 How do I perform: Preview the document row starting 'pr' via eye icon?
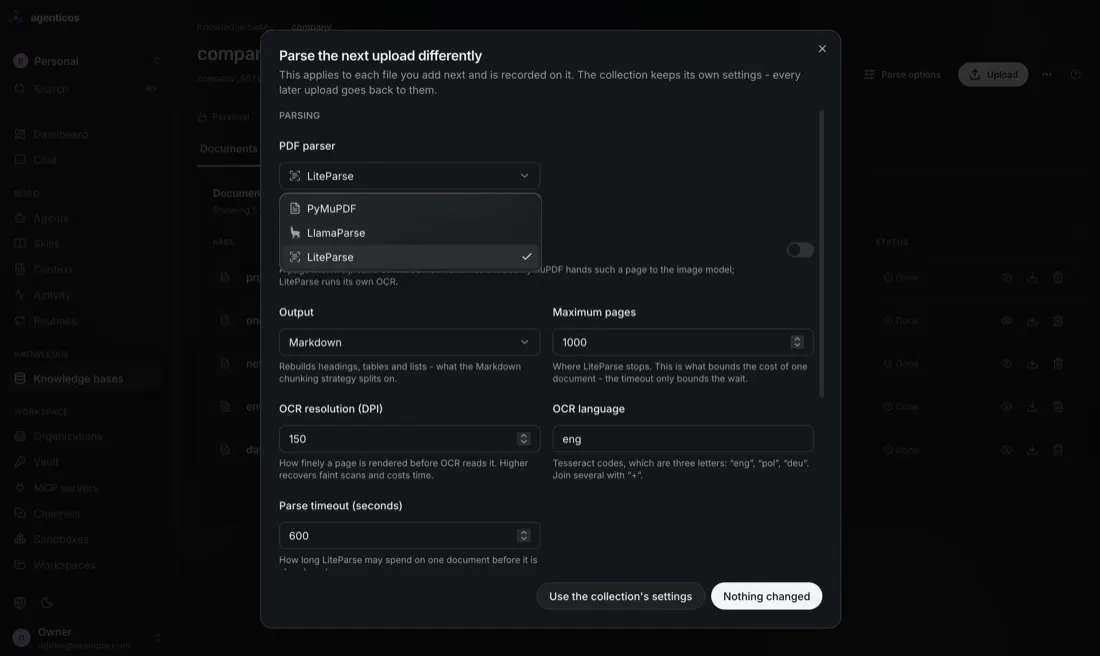1006,278
